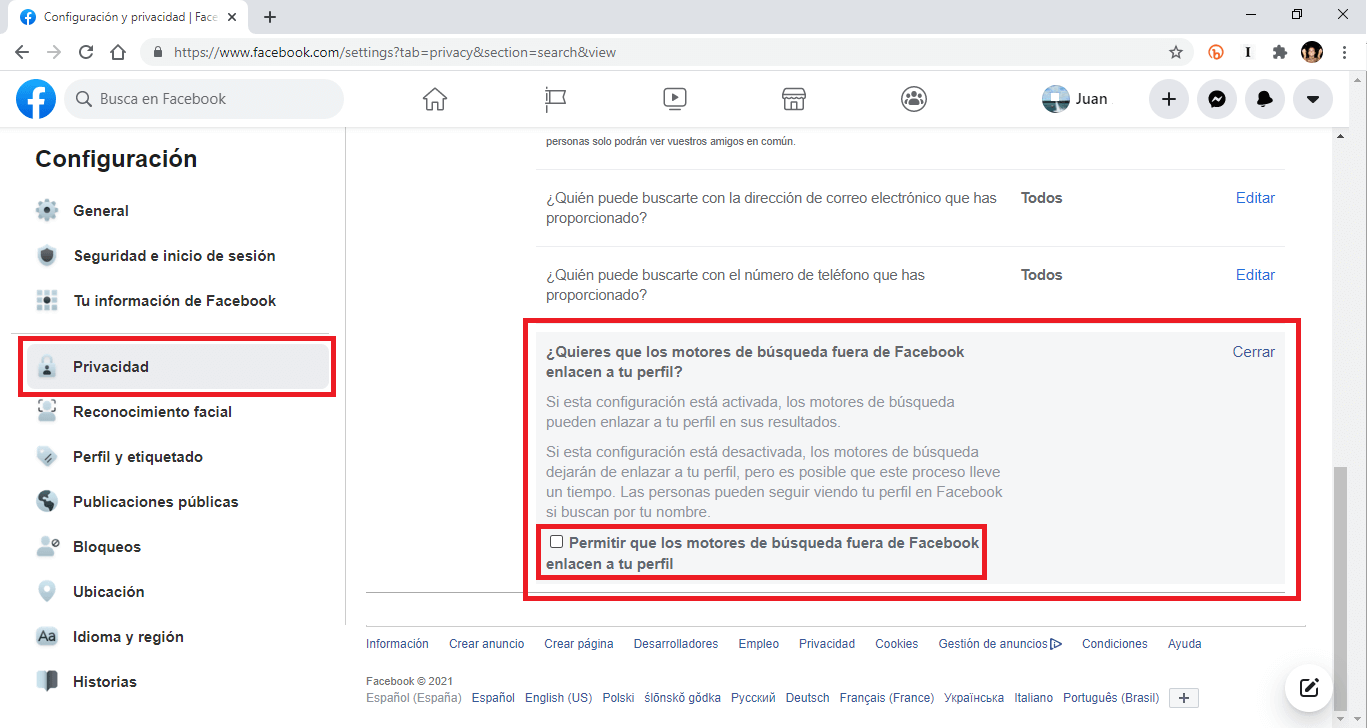Viewport: 1367px width, 728px height.
Task: Open the Ayuda footer link
Action: coord(1185,644)
